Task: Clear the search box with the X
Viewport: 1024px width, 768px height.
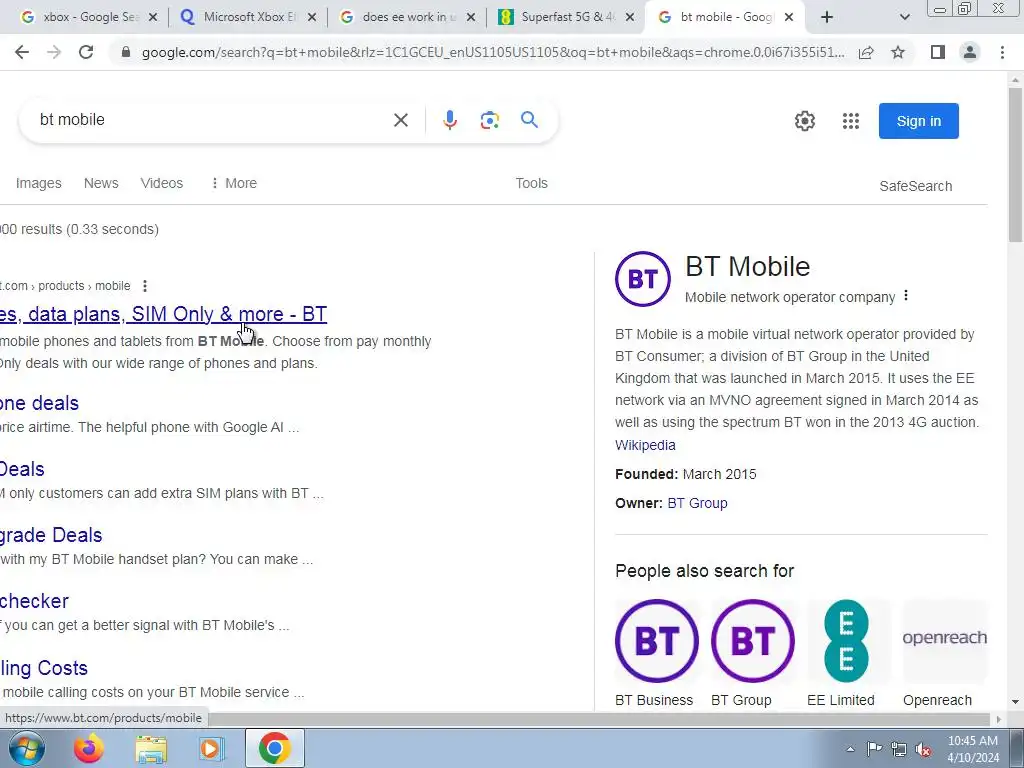Action: pos(401,120)
